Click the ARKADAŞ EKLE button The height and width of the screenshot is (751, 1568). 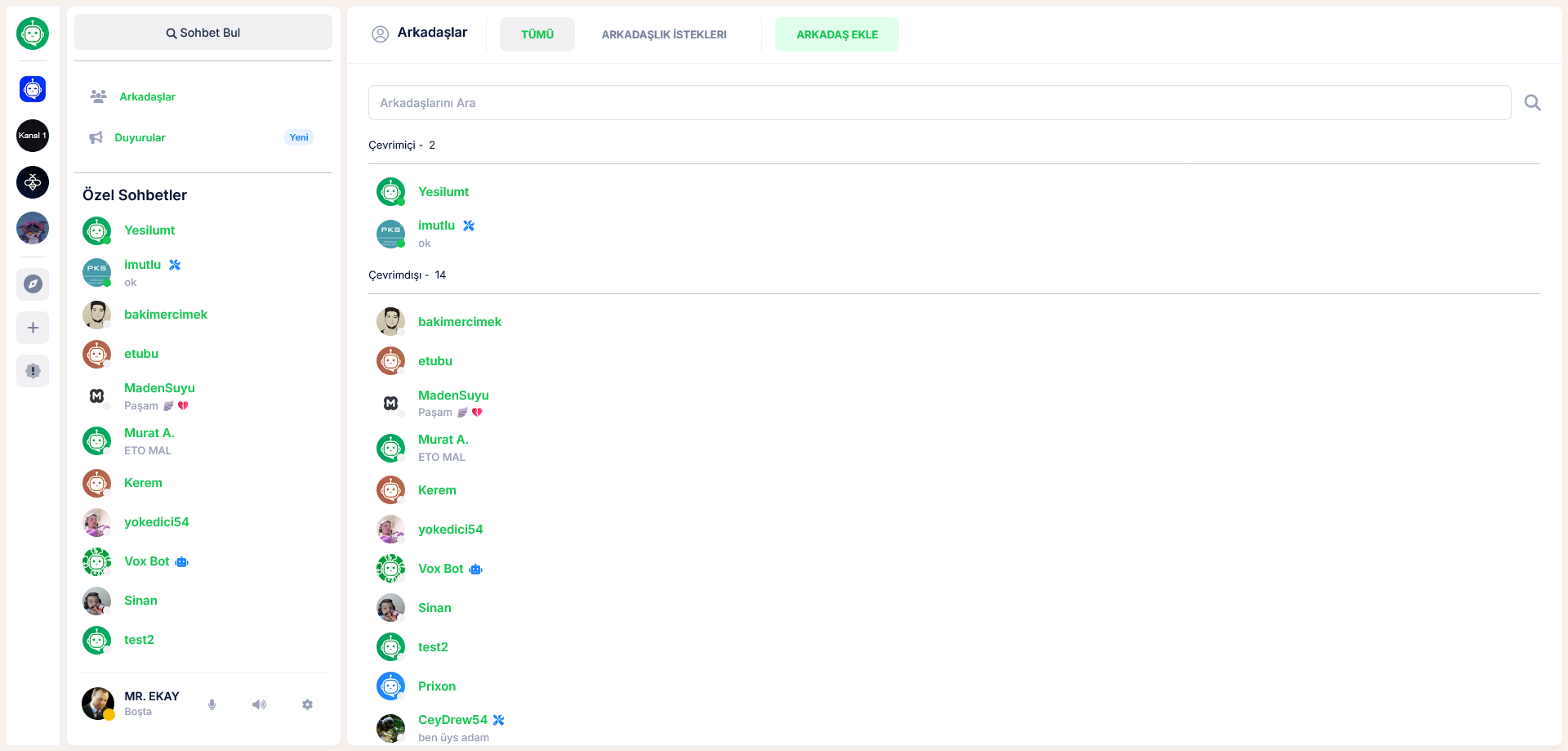[x=836, y=34]
